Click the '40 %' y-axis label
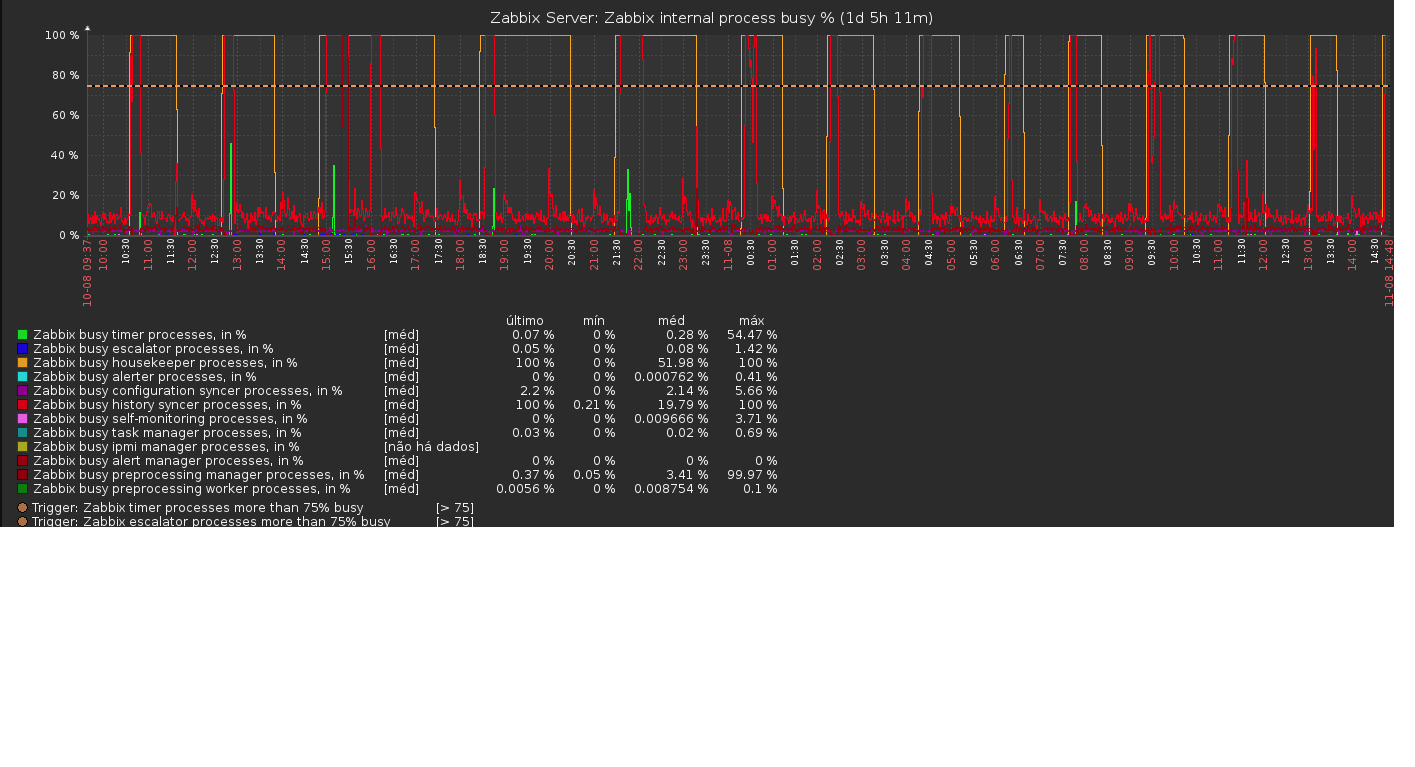Viewport: 1415px width, 767px height. click(x=65, y=156)
